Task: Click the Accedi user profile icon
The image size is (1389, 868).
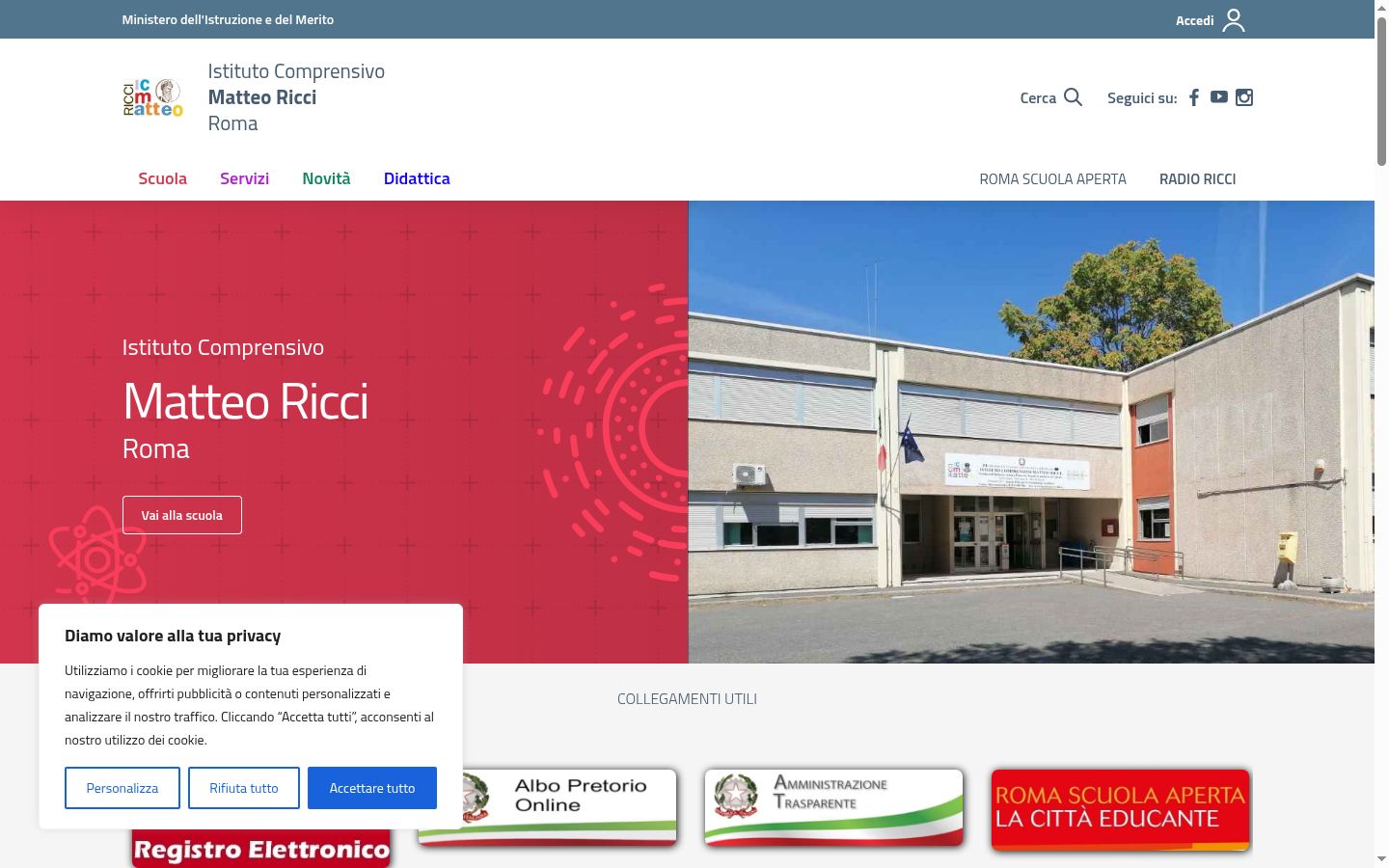Action: tap(1234, 20)
